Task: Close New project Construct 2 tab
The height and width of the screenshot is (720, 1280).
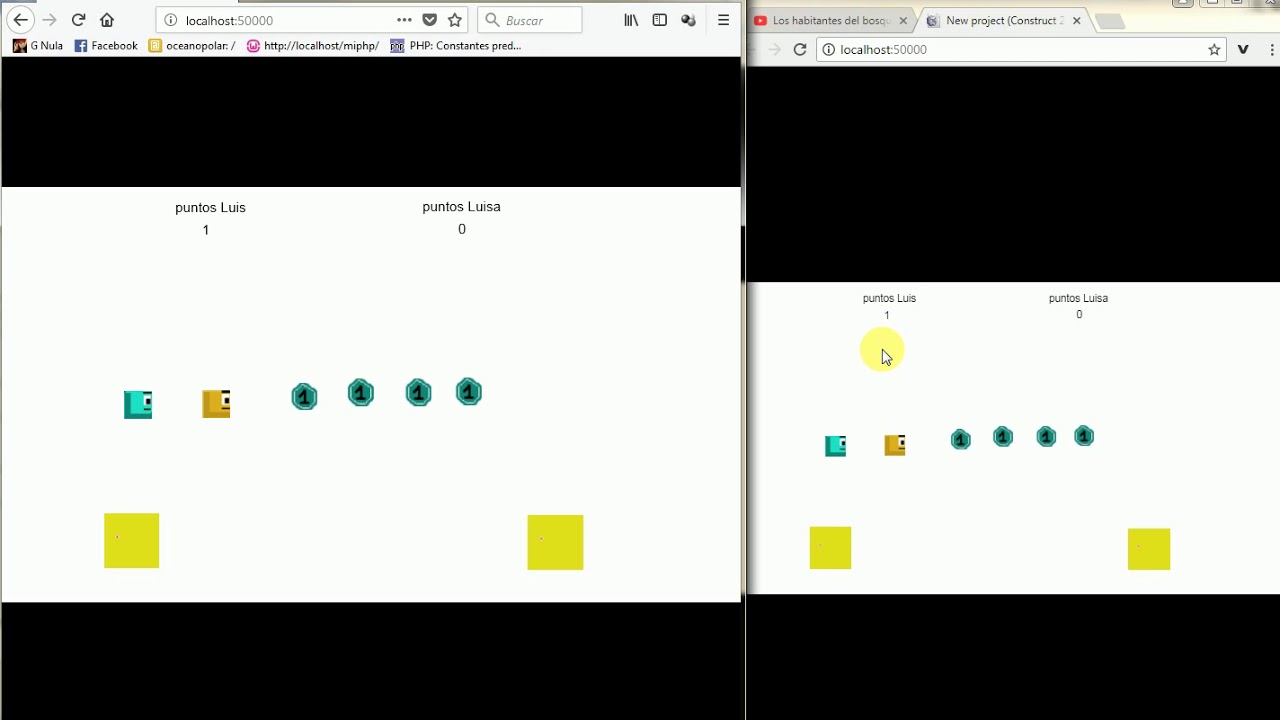Action: [x=1076, y=20]
